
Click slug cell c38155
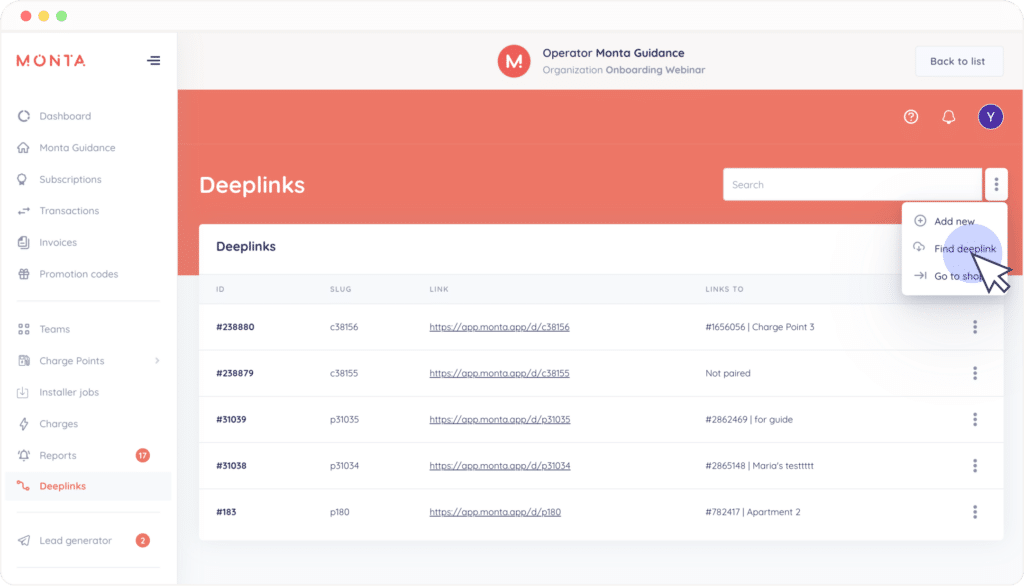tap(344, 373)
